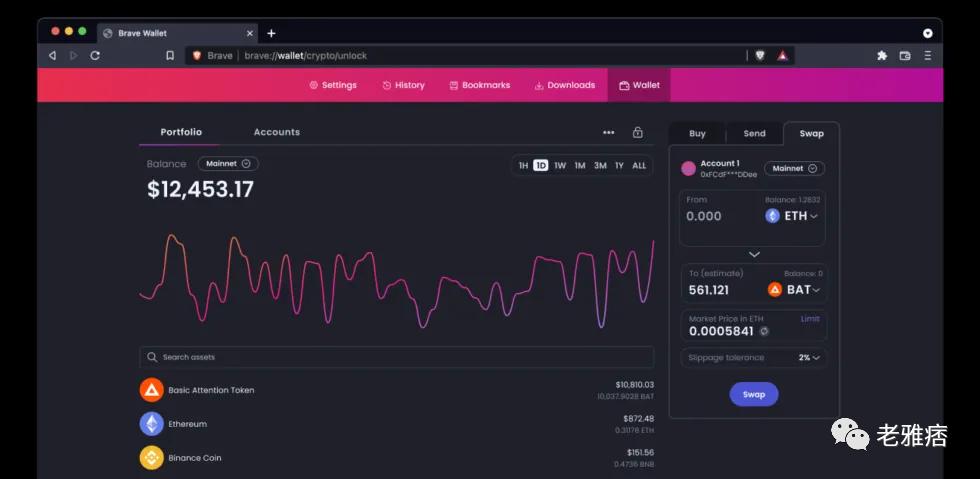Click the Ethereum asset icon
980x479 pixels.
coord(151,424)
